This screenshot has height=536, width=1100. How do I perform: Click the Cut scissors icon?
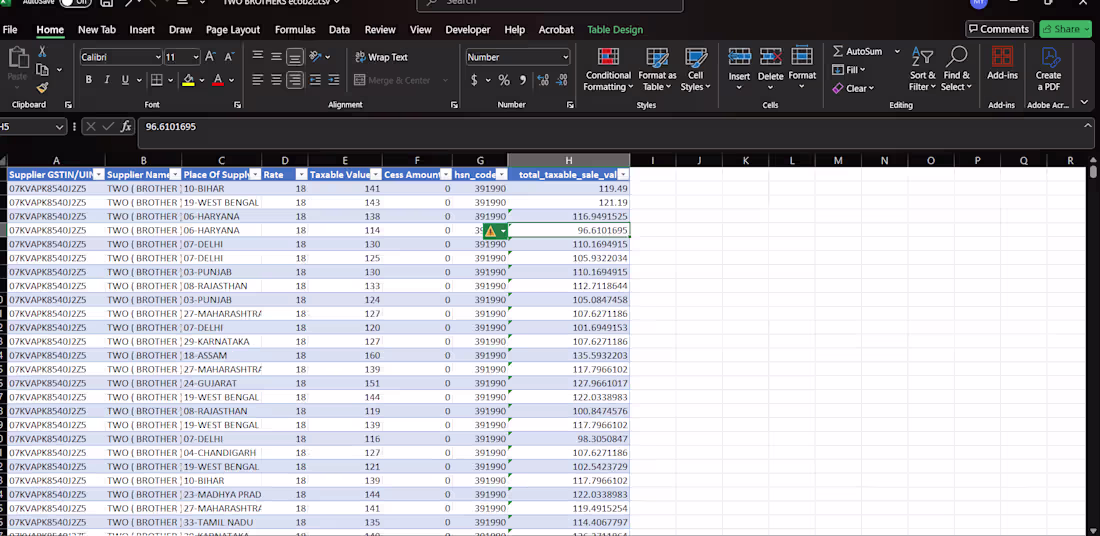pos(41,52)
